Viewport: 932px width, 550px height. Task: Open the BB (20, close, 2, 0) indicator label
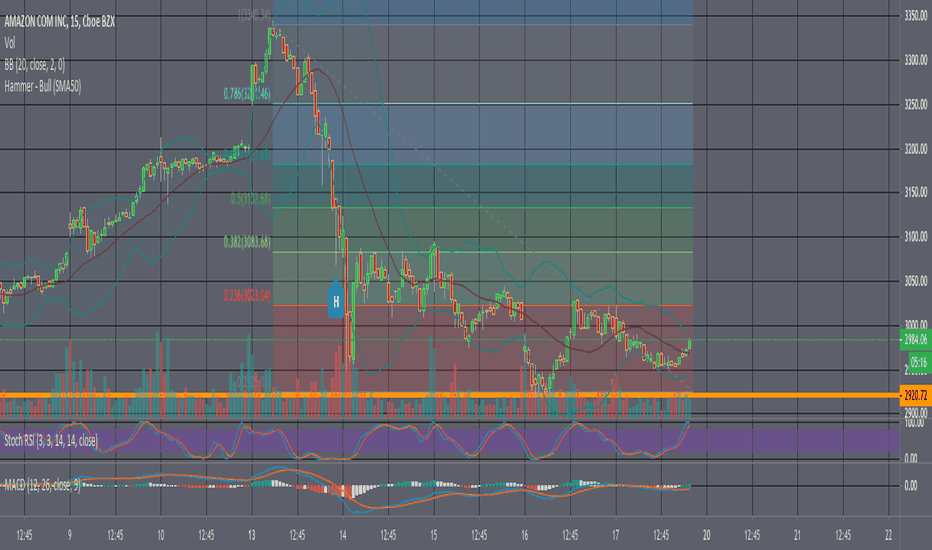(34, 65)
